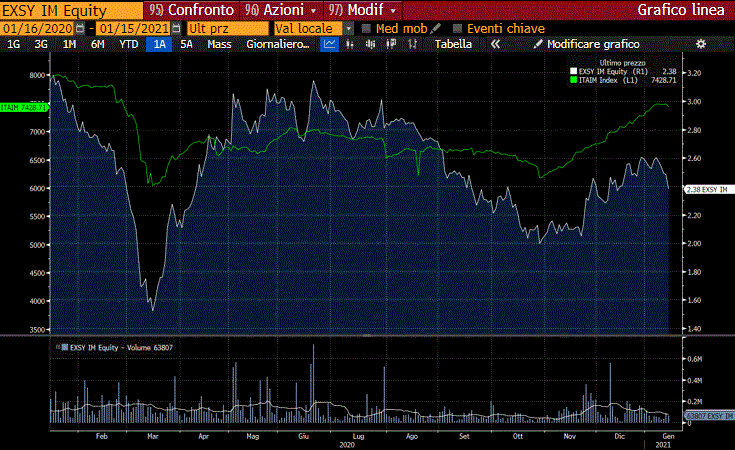Image resolution: width=735 pixels, height=450 pixels.
Task: Click the Ultimo prezzo legend header
Action: click(622, 63)
